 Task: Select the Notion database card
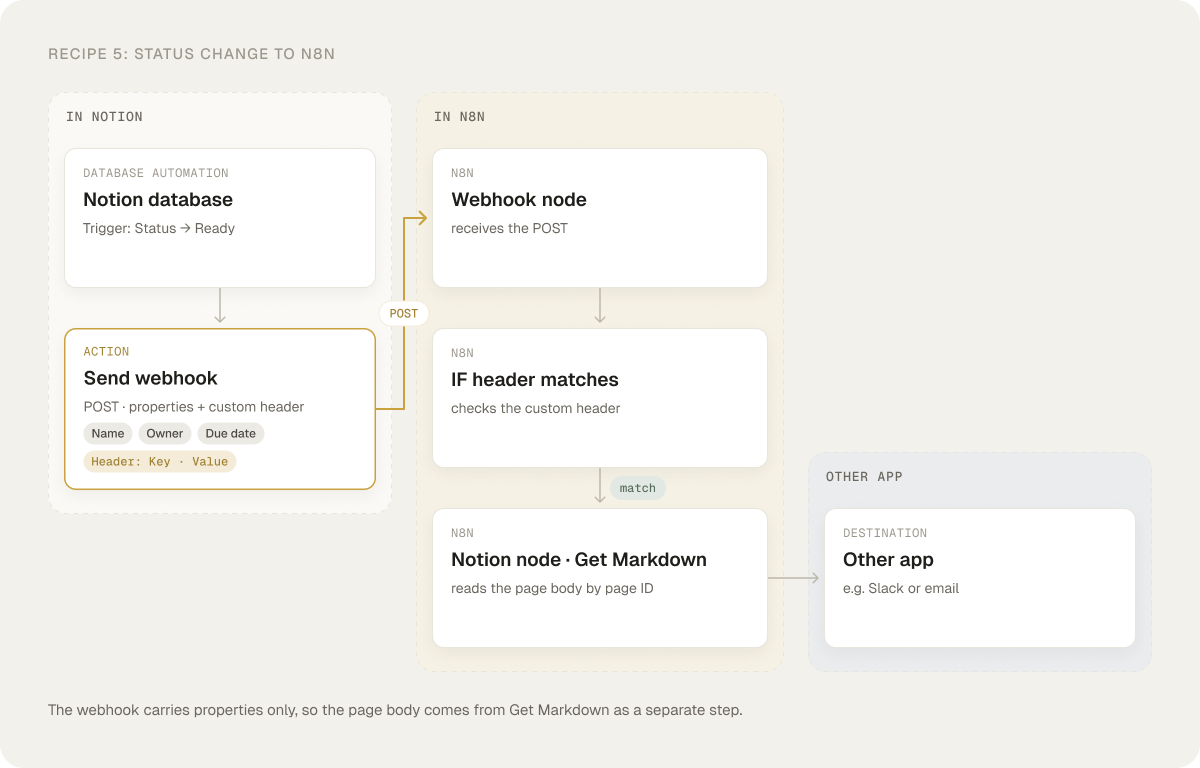click(x=220, y=218)
